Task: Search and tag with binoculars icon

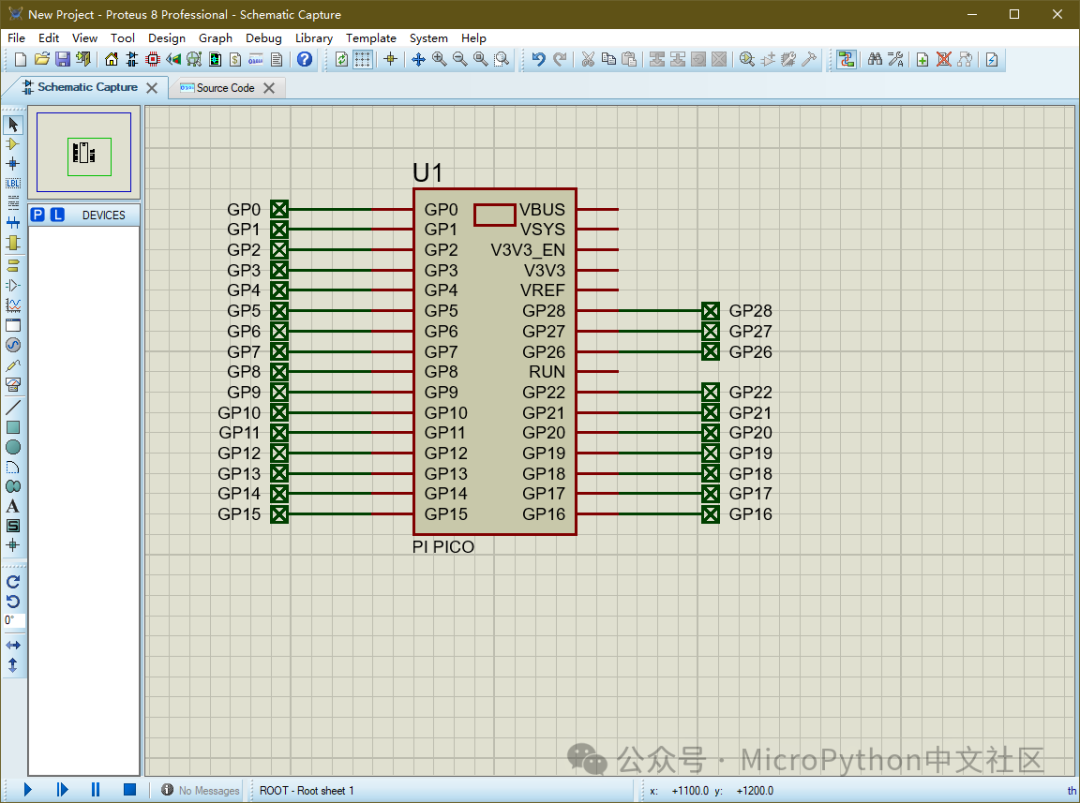Action: (875, 60)
